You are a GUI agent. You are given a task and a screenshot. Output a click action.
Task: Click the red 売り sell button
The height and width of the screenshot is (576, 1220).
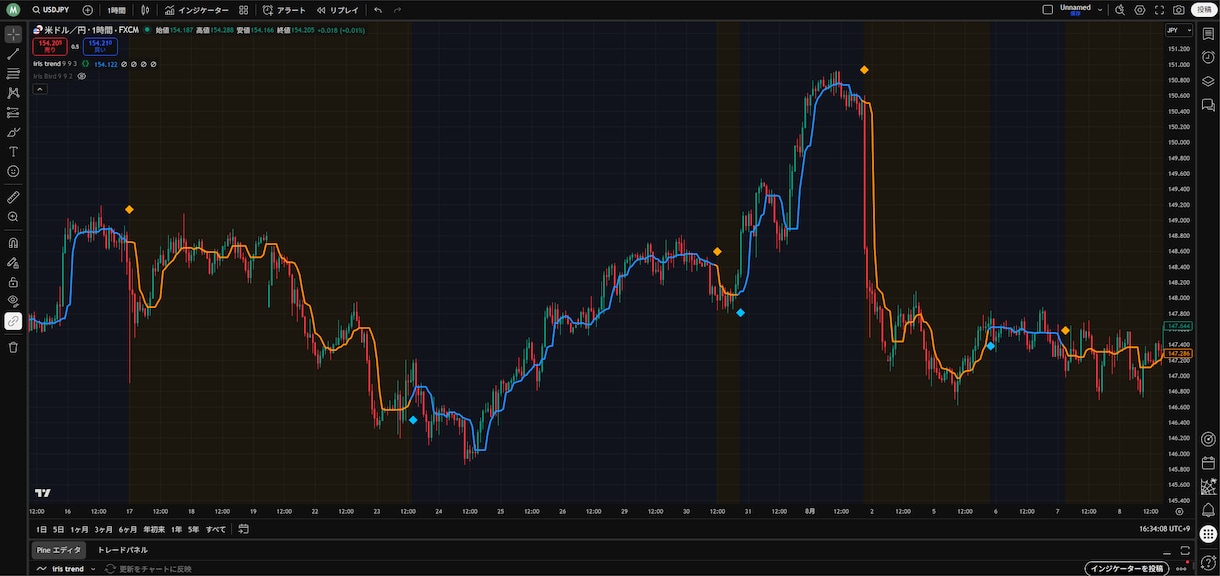(x=50, y=46)
